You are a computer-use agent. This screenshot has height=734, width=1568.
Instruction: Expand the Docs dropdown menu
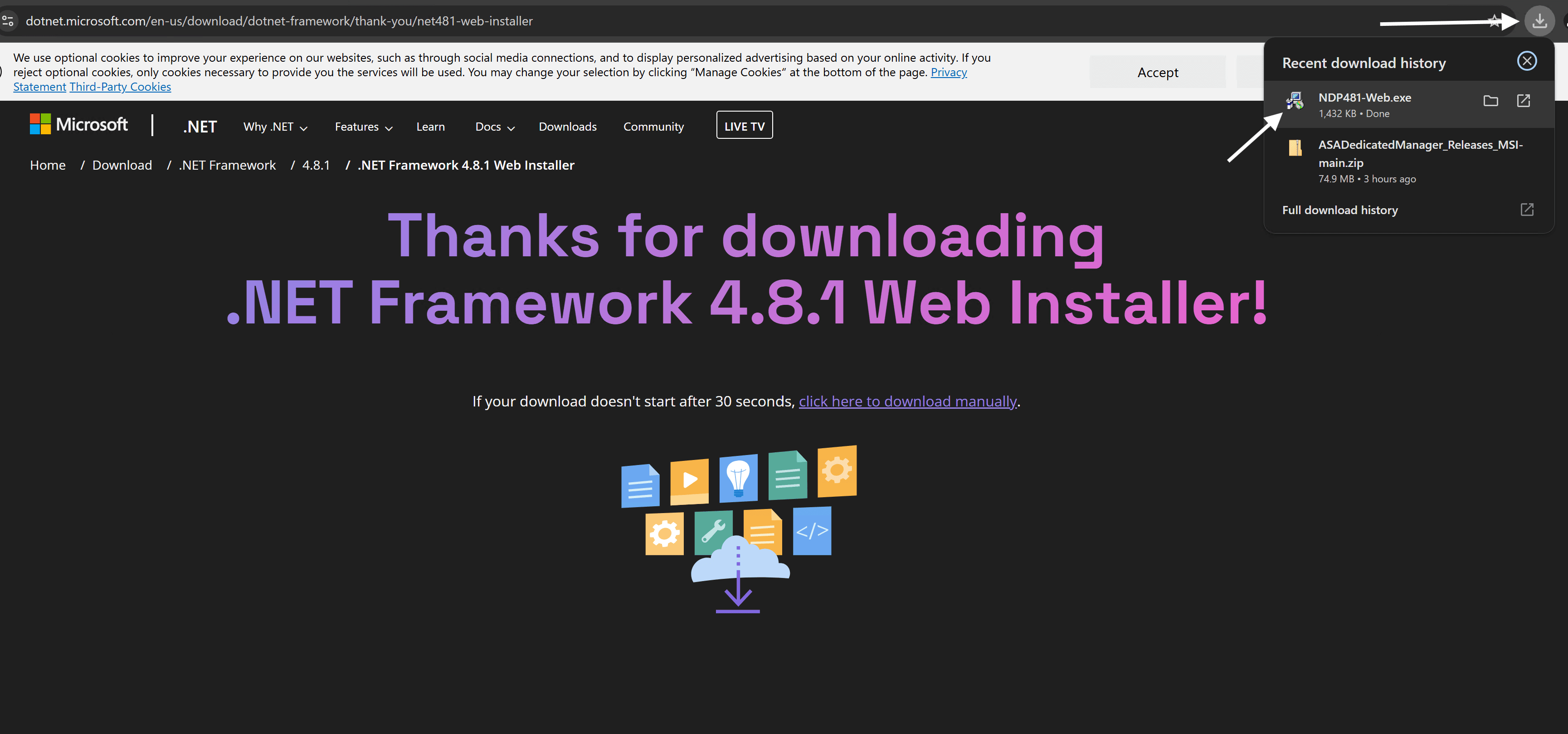coord(495,127)
